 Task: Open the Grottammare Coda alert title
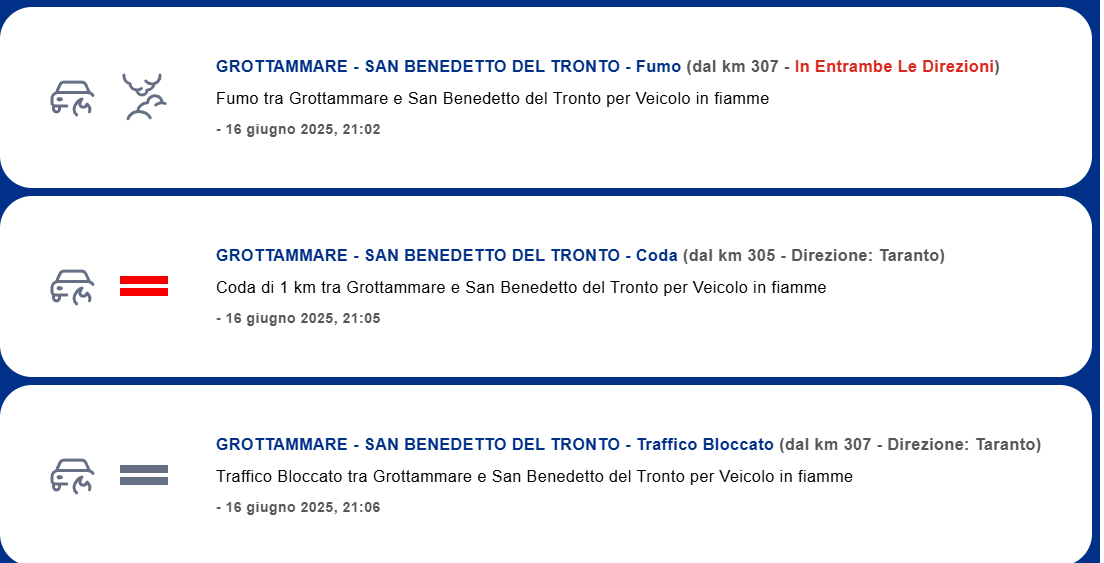(x=446, y=255)
